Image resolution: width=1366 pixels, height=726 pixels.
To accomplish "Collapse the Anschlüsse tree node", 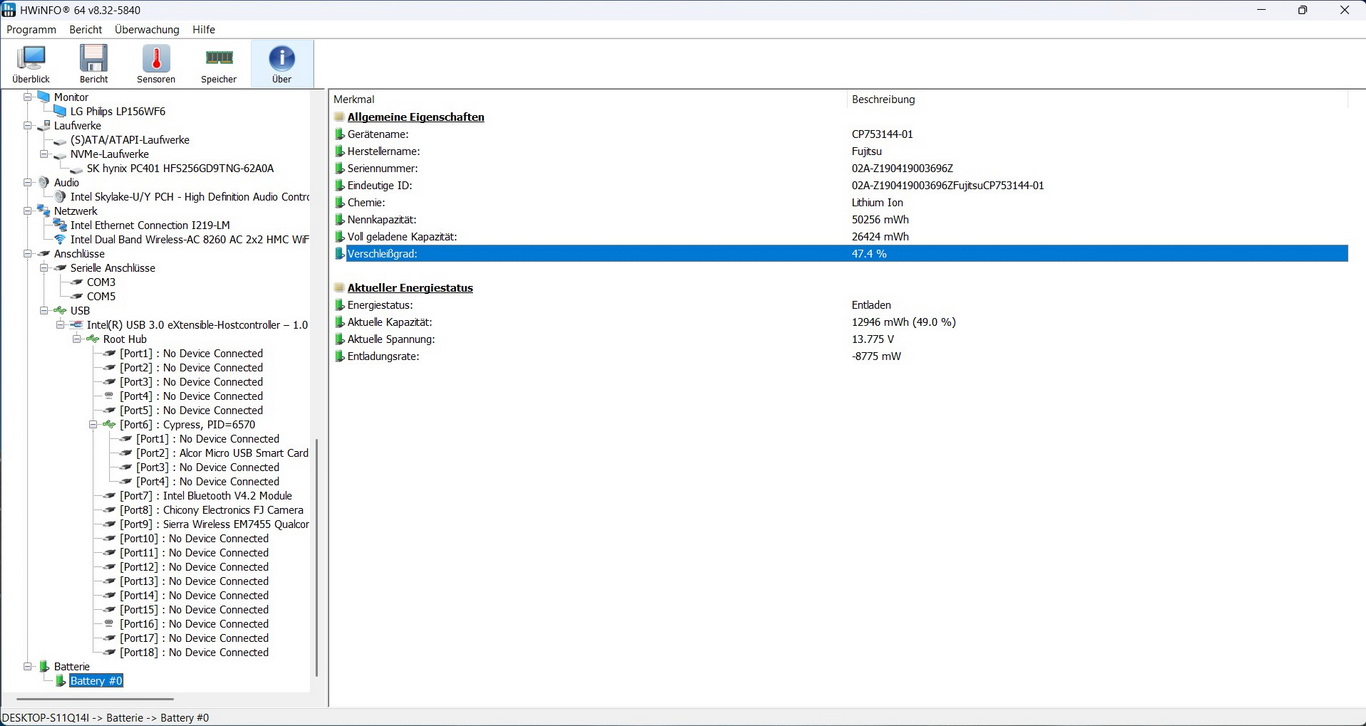I will point(28,254).
